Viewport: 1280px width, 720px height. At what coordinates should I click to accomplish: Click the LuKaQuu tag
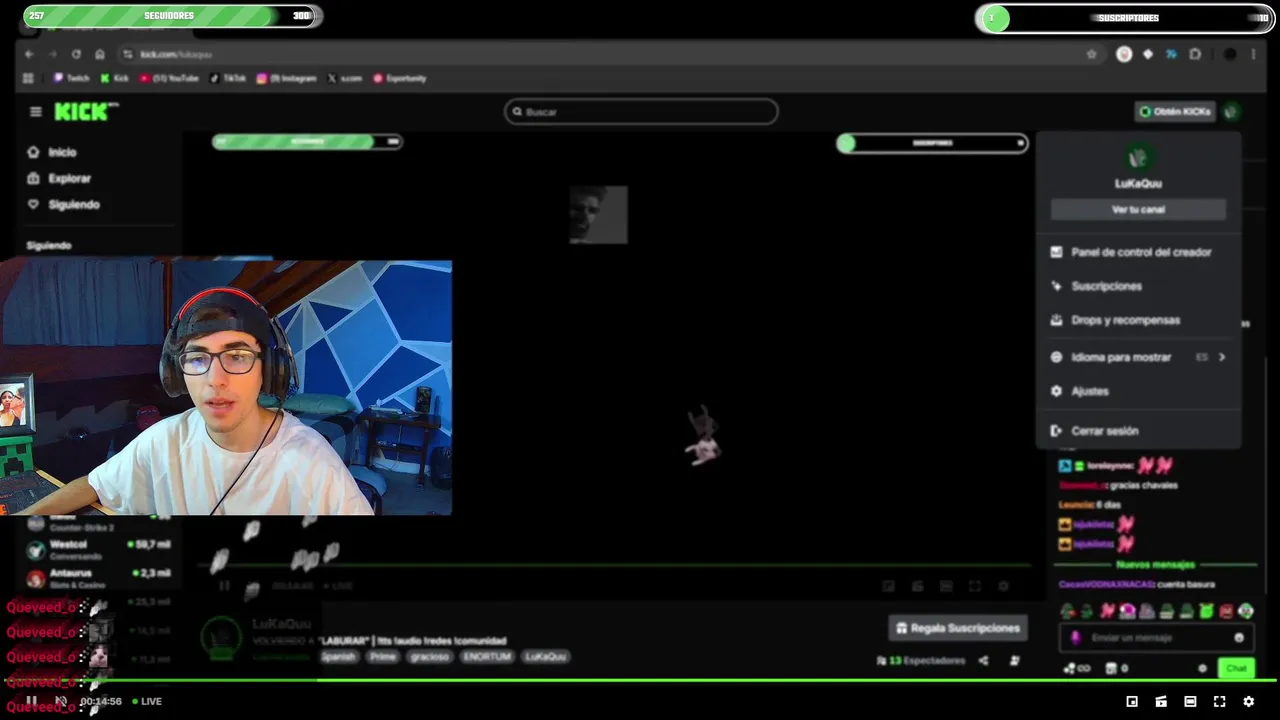[546, 657]
